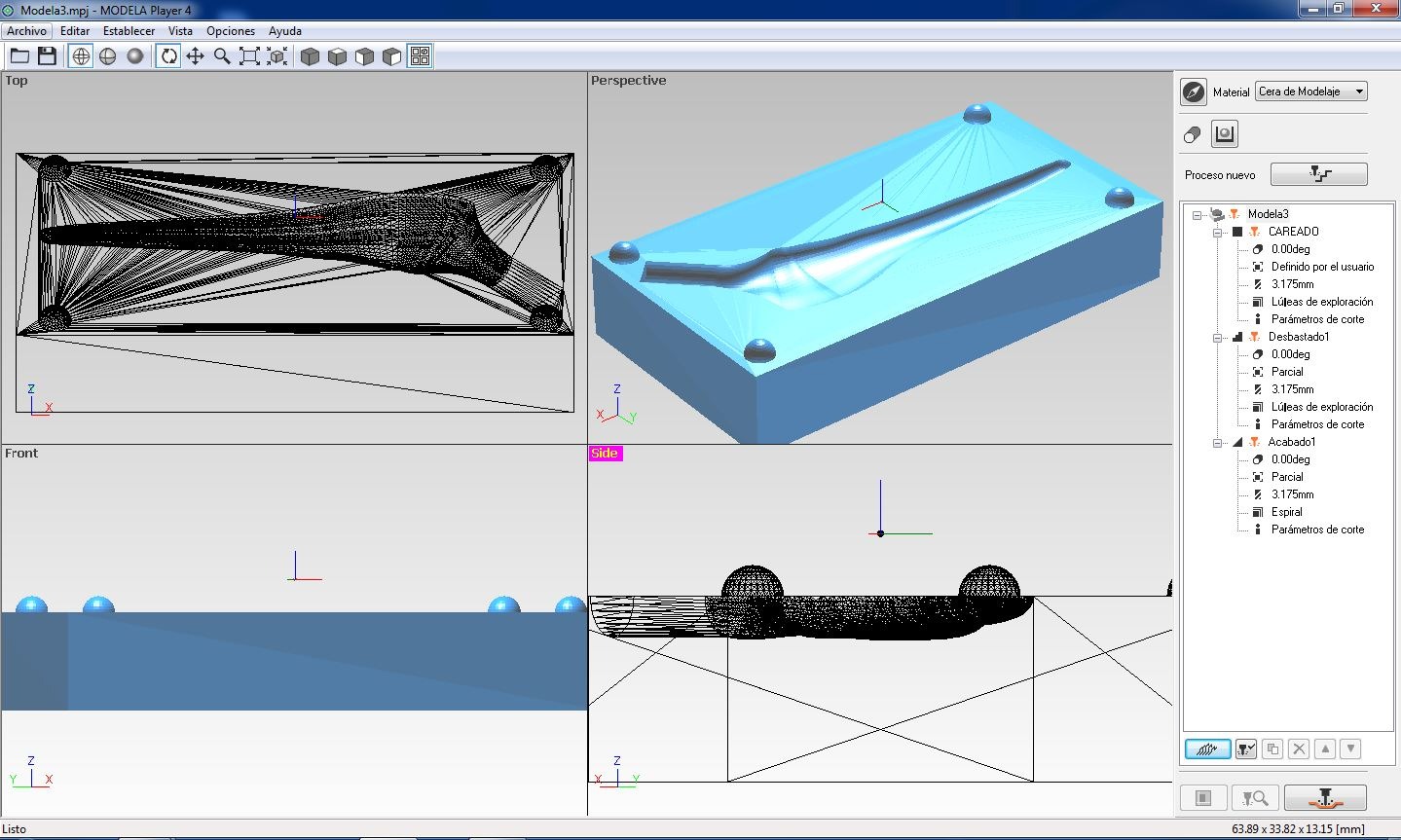1401x840 pixels.
Task: Select the first solid gray cube view
Action: [311, 56]
